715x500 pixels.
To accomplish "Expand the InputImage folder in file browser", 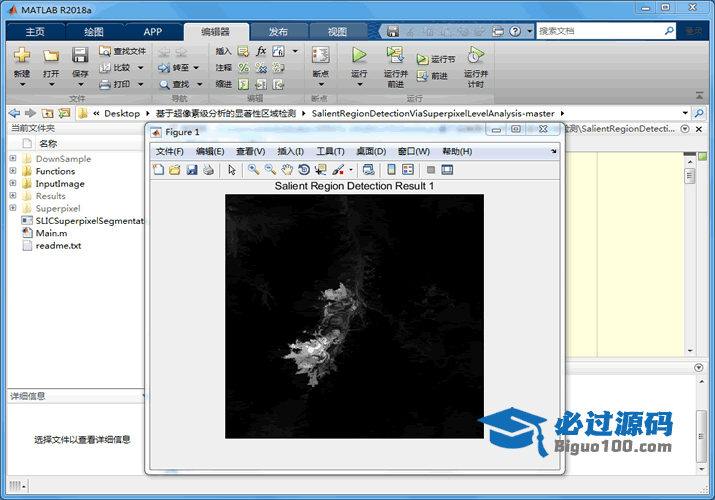I will (13, 184).
